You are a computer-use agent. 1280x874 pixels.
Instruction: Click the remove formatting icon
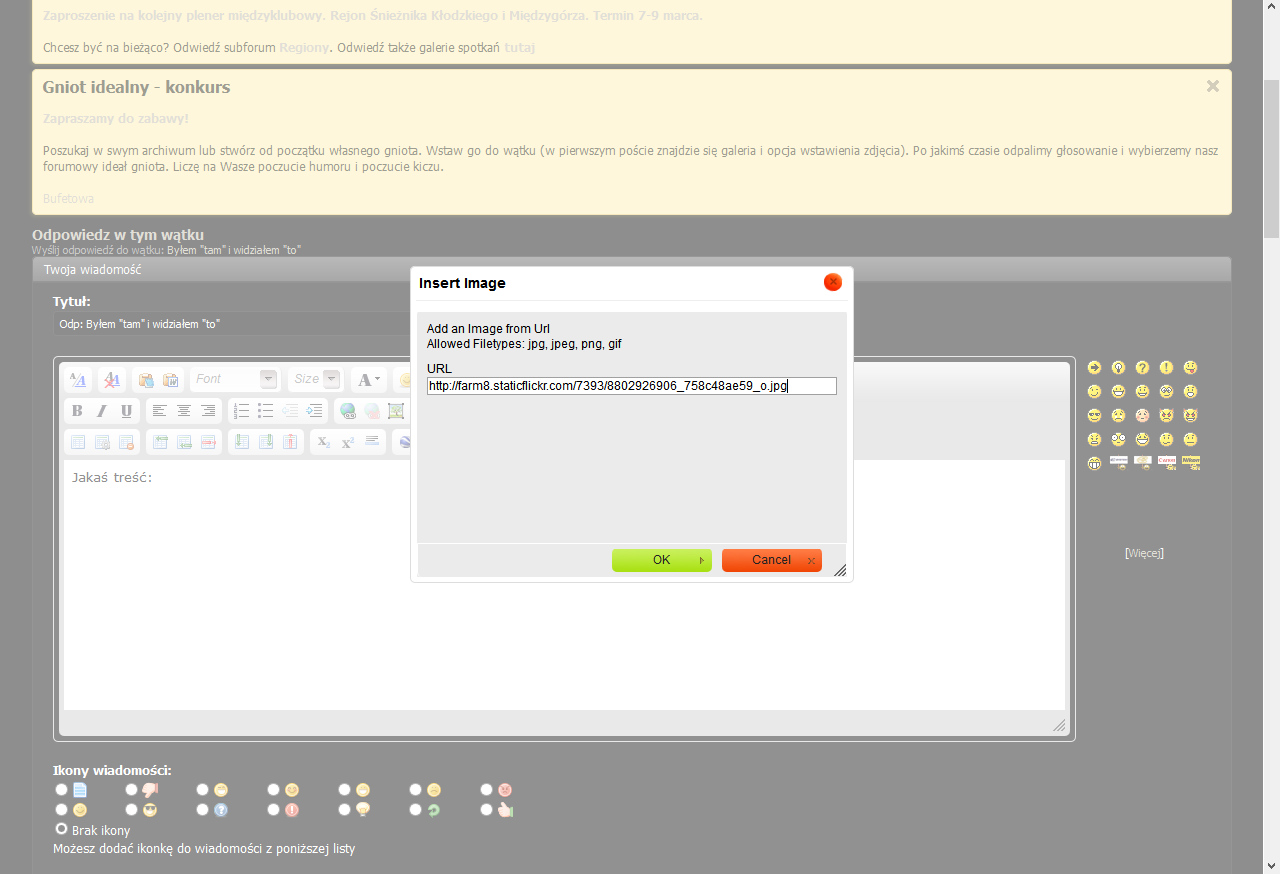click(x=112, y=380)
